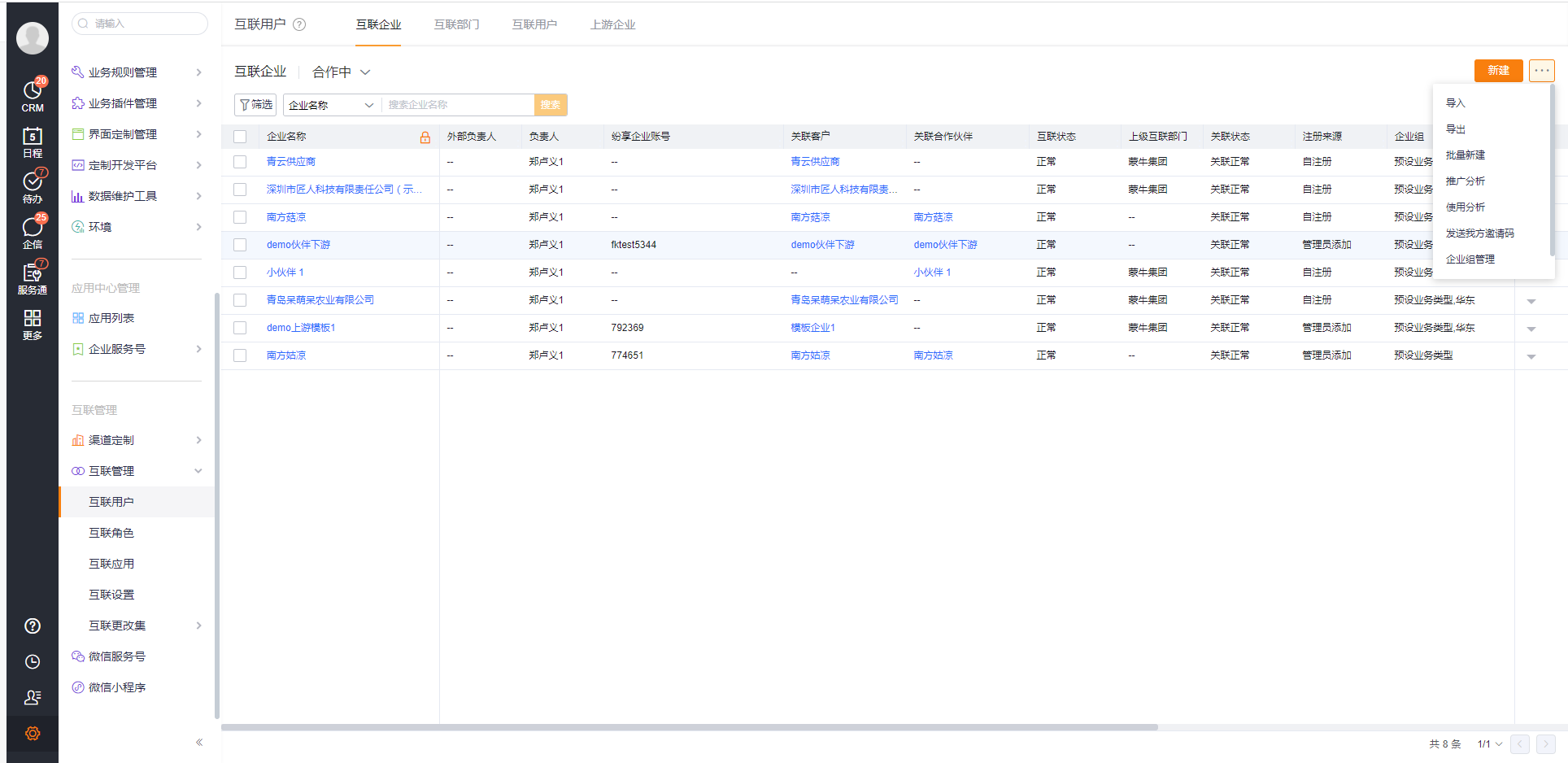Tick the checkbox for 青云供应商 row
Screen dimensions: 1568x763
click(x=240, y=162)
